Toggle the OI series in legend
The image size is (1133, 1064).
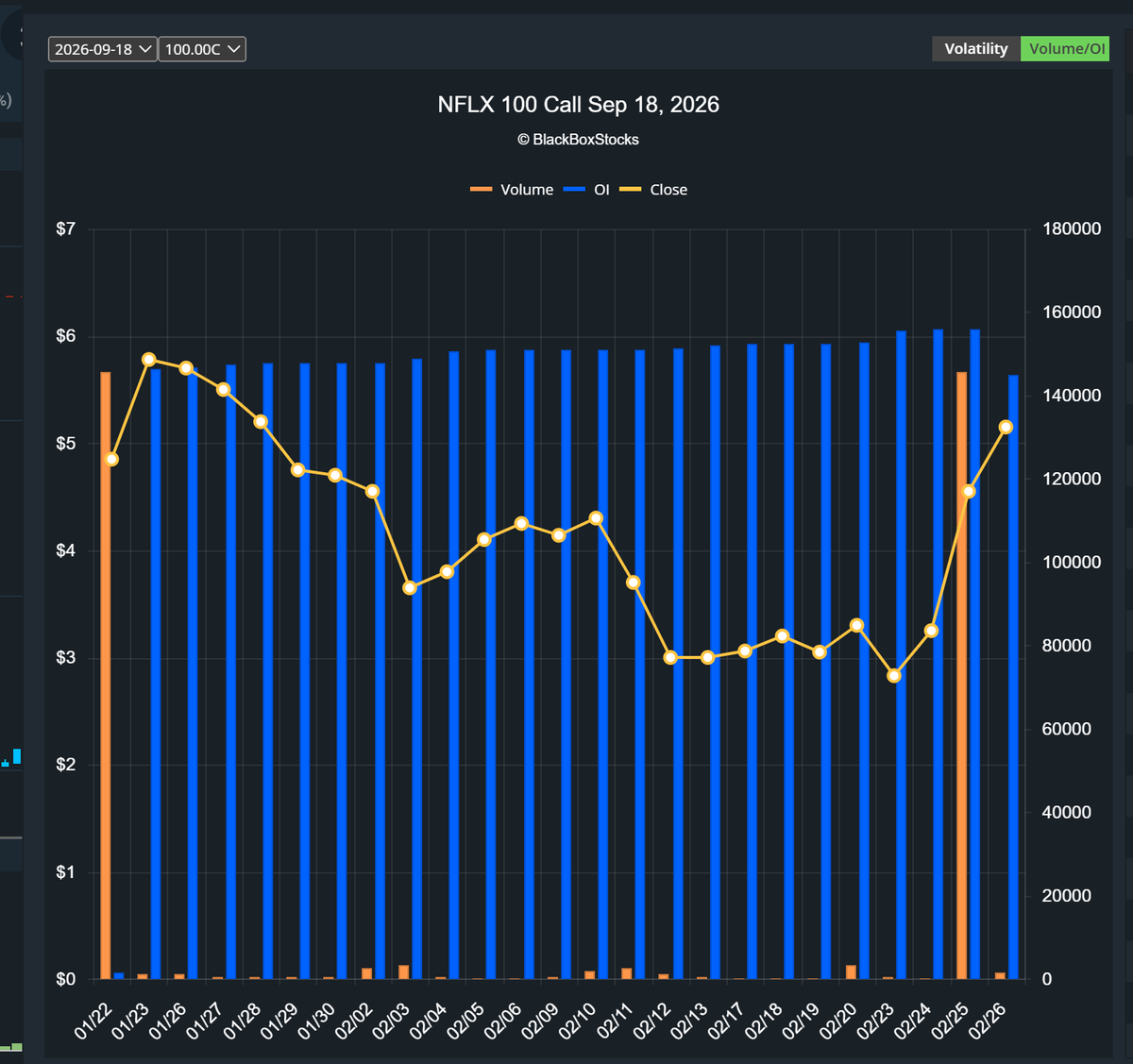[x=586, y=190]
